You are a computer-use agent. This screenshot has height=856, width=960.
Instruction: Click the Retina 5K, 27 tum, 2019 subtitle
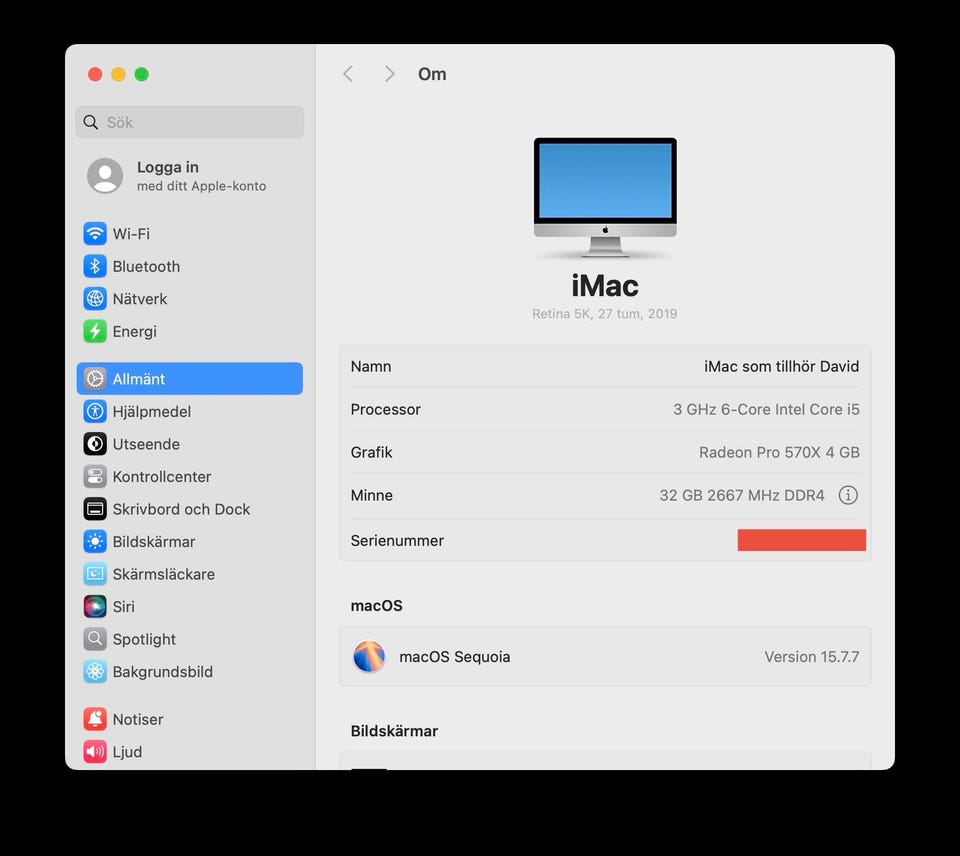[604, 313]
